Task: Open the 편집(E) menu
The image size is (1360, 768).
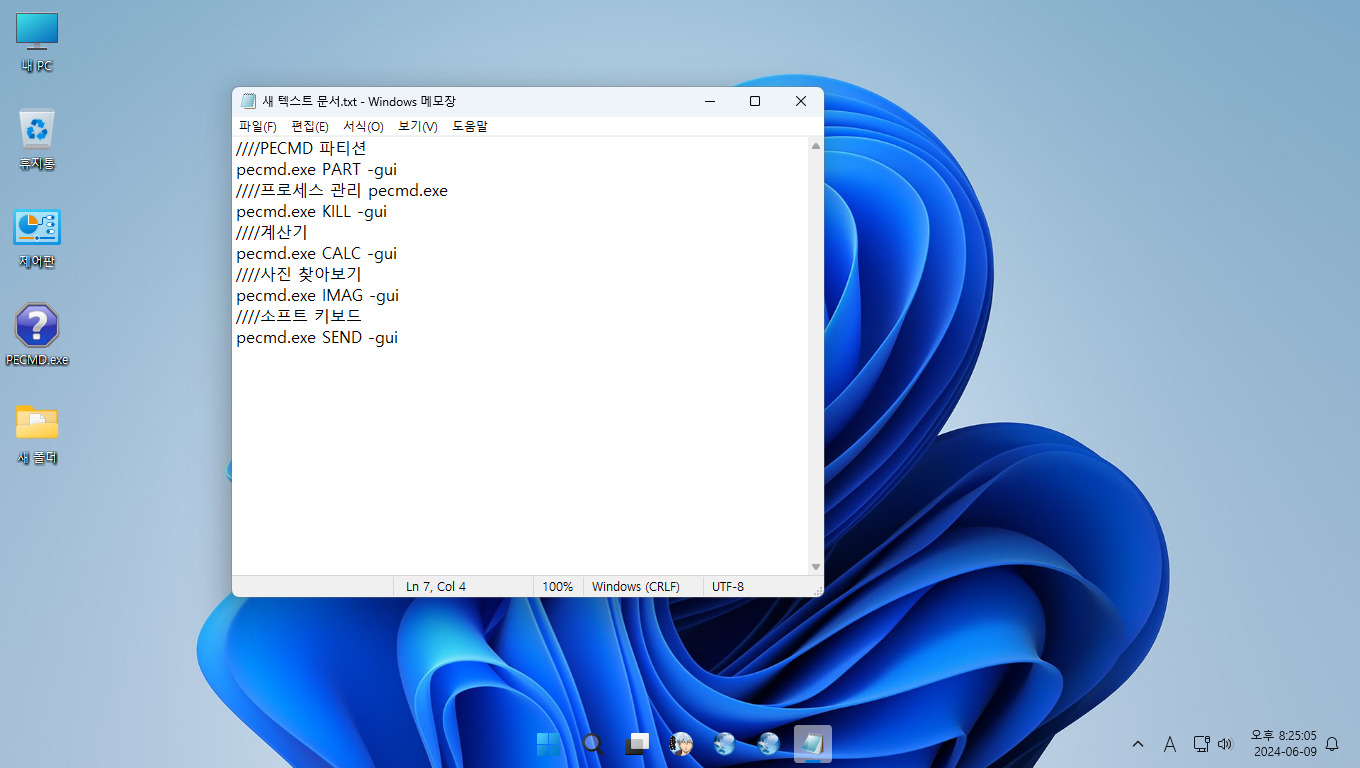Action: point(310,126)
